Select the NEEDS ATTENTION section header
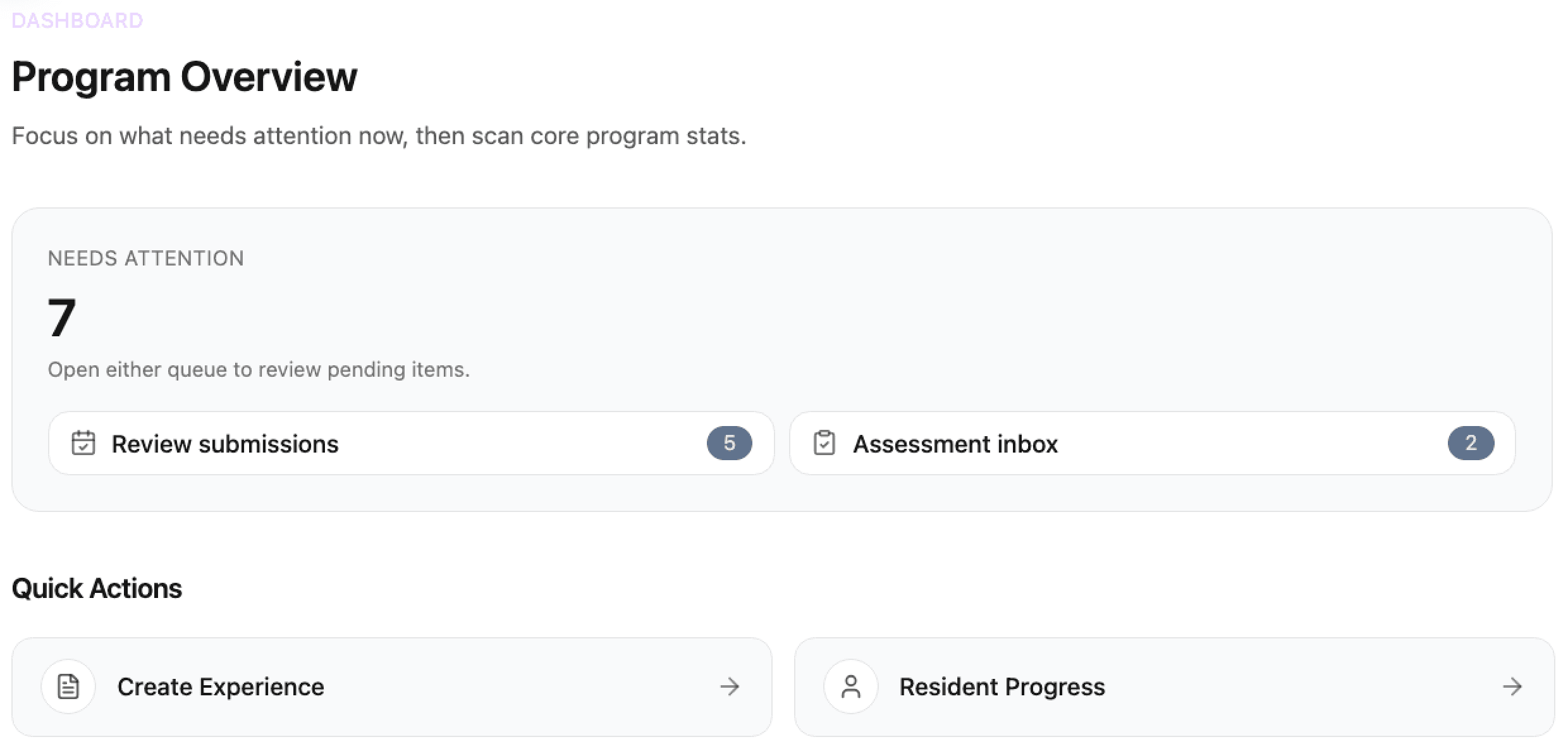Screen dimensions: 1568x756 tap(145, 258)
